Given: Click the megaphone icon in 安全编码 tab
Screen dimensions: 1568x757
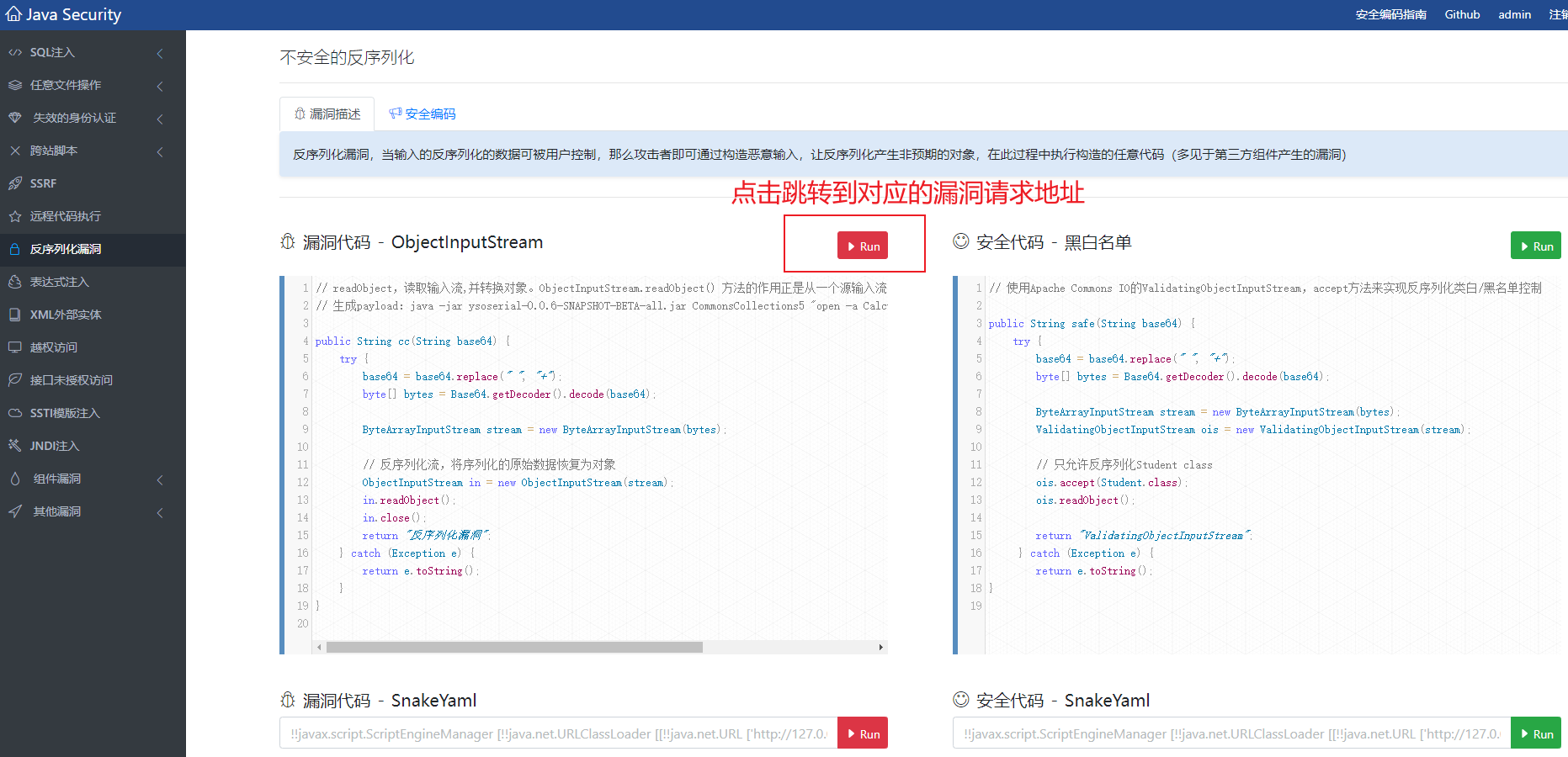Looking at the screenshot, I should [x=395, y=114].
